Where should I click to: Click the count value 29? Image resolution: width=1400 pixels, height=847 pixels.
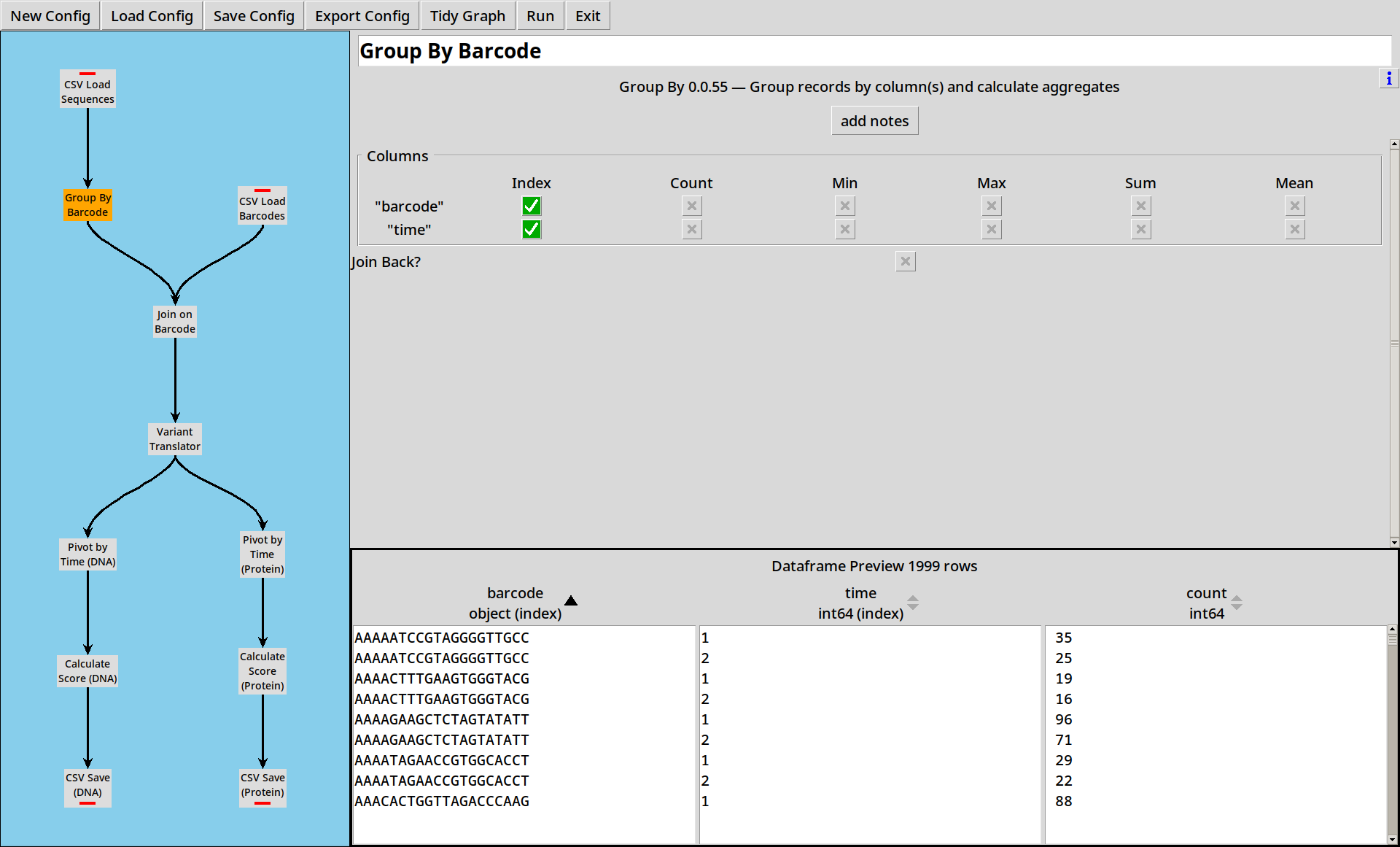tap(1064, 760)
